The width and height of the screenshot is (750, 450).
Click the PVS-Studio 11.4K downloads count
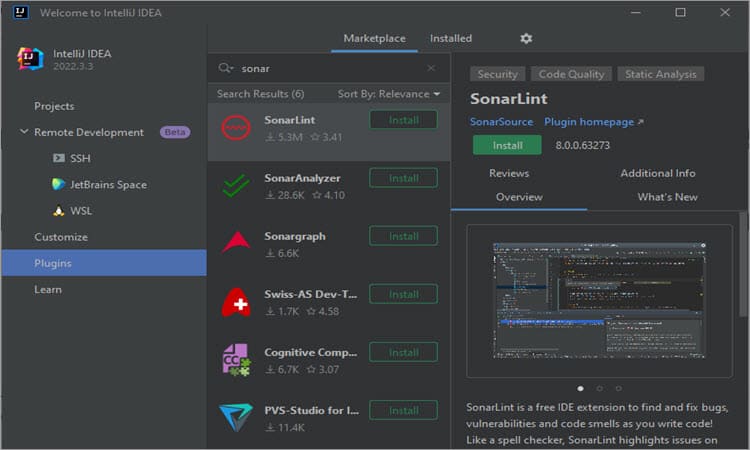(x=285, y=428)
